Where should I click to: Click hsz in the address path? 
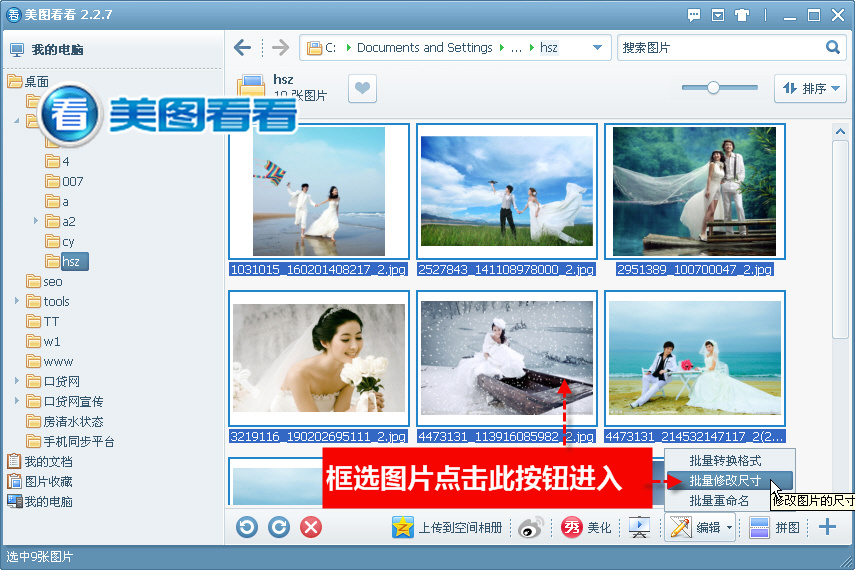click(549, 47)
